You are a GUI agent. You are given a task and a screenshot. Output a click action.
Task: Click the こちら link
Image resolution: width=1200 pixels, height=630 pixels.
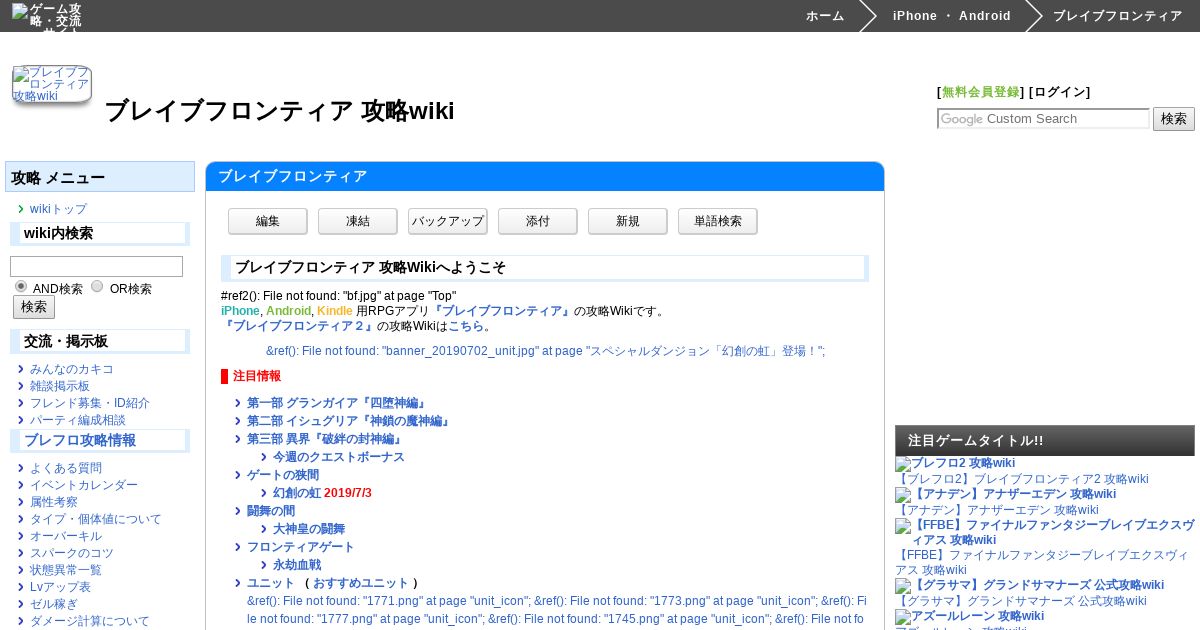point(466,326)
